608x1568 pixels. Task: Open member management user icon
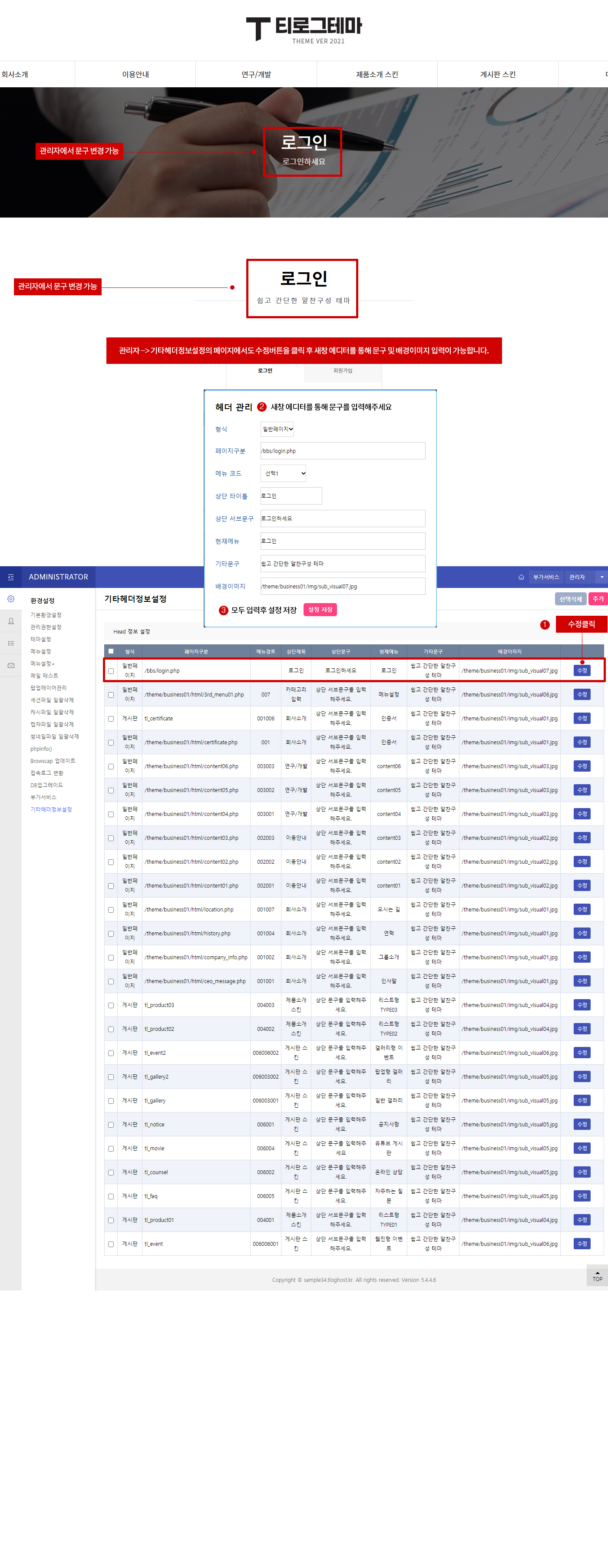point(11,621)
